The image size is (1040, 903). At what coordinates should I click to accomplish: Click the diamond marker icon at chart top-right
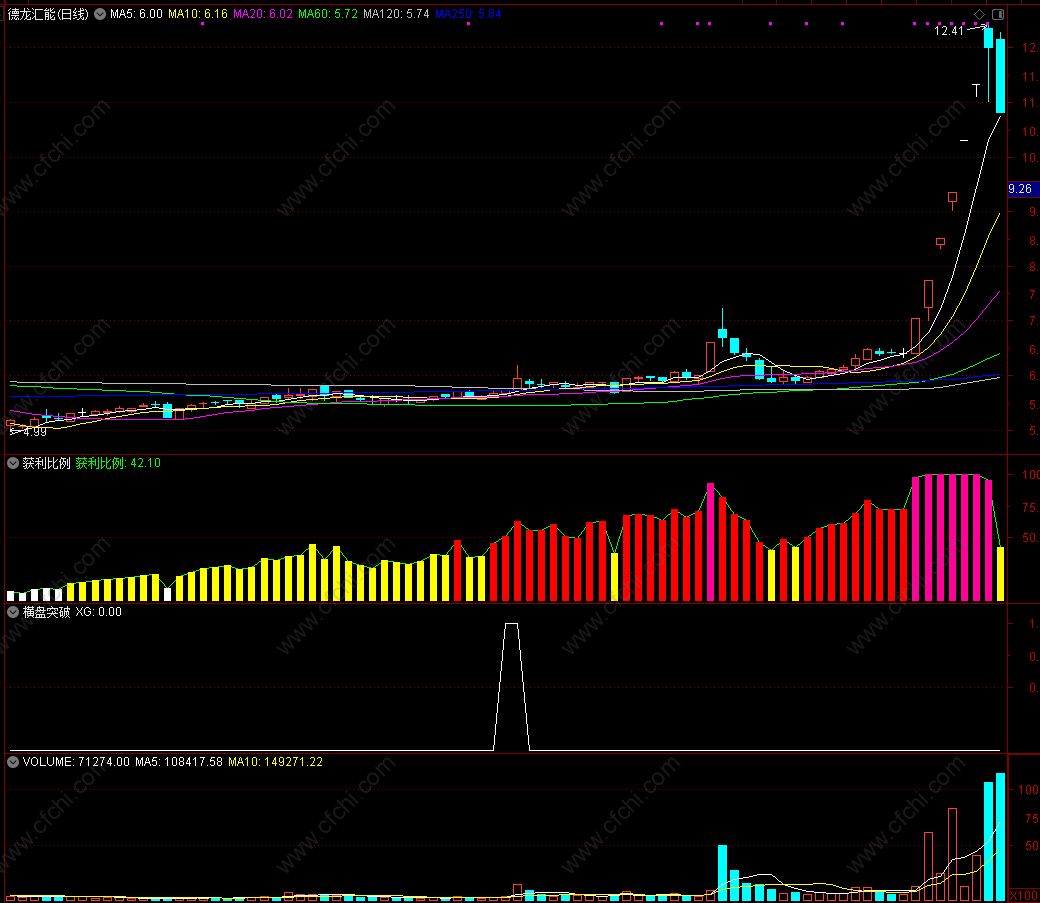coord(979,14)
